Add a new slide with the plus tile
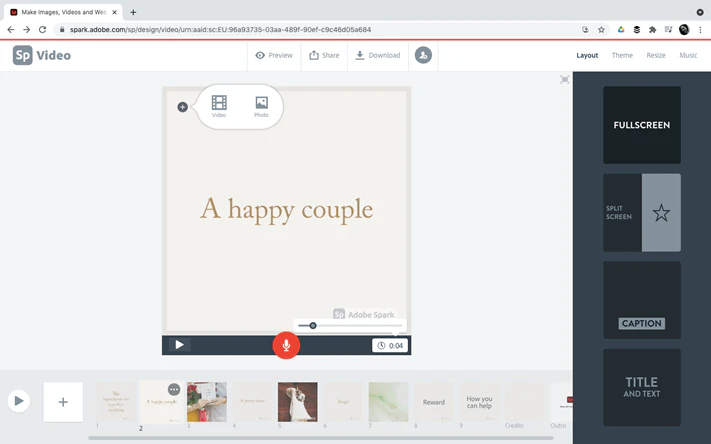This screenshot has width=711, height=444. (63, 402)
